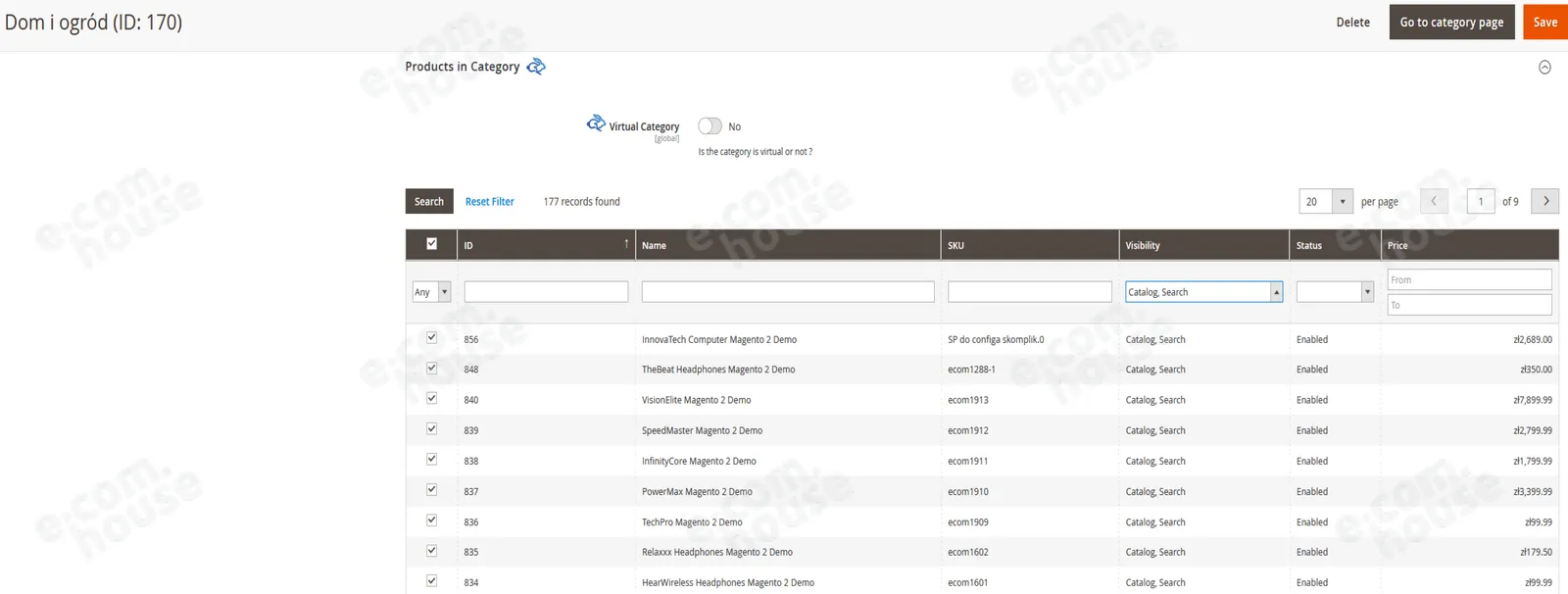The image size is (1568, 594).
Task: Uncheck the product with ID 834
Action: click(x=431, y=581)
